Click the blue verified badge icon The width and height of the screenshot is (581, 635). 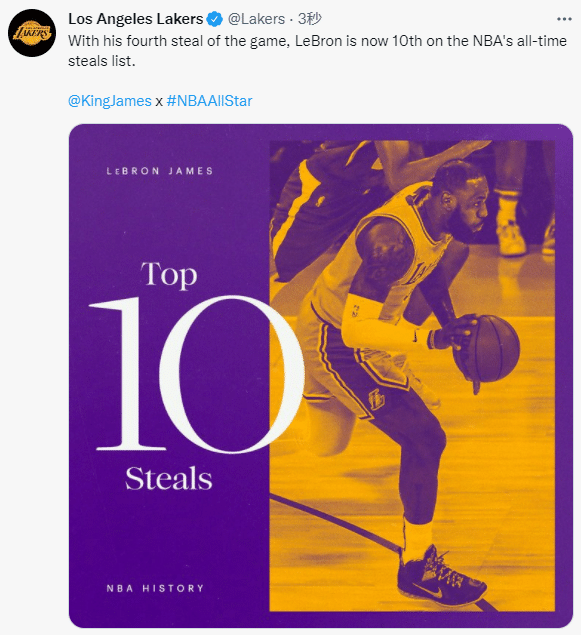click(215, 19)
